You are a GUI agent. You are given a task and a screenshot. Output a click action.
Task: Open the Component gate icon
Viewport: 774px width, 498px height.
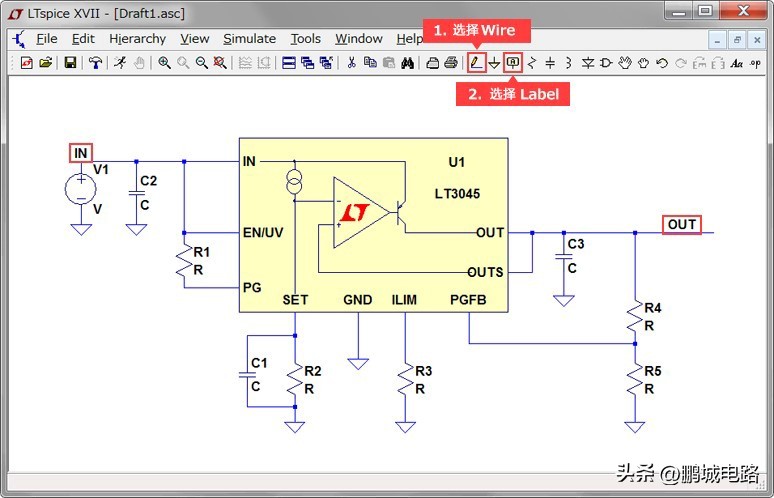click(x=606, y=63)
